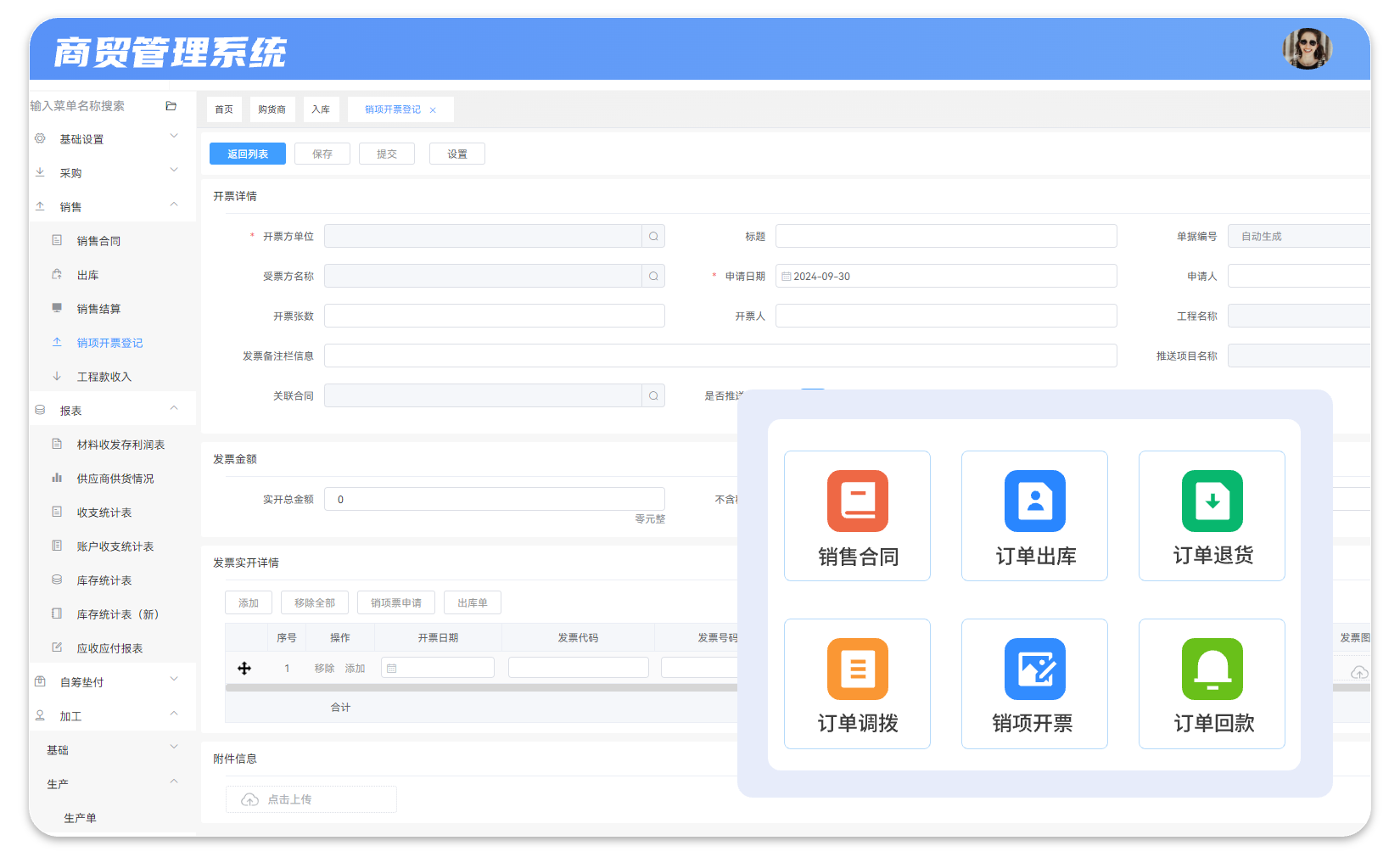The height and width of the screenshot is (857, 1400).
Task: Click the user avatar in header
Action: [x=1307, y=48]
